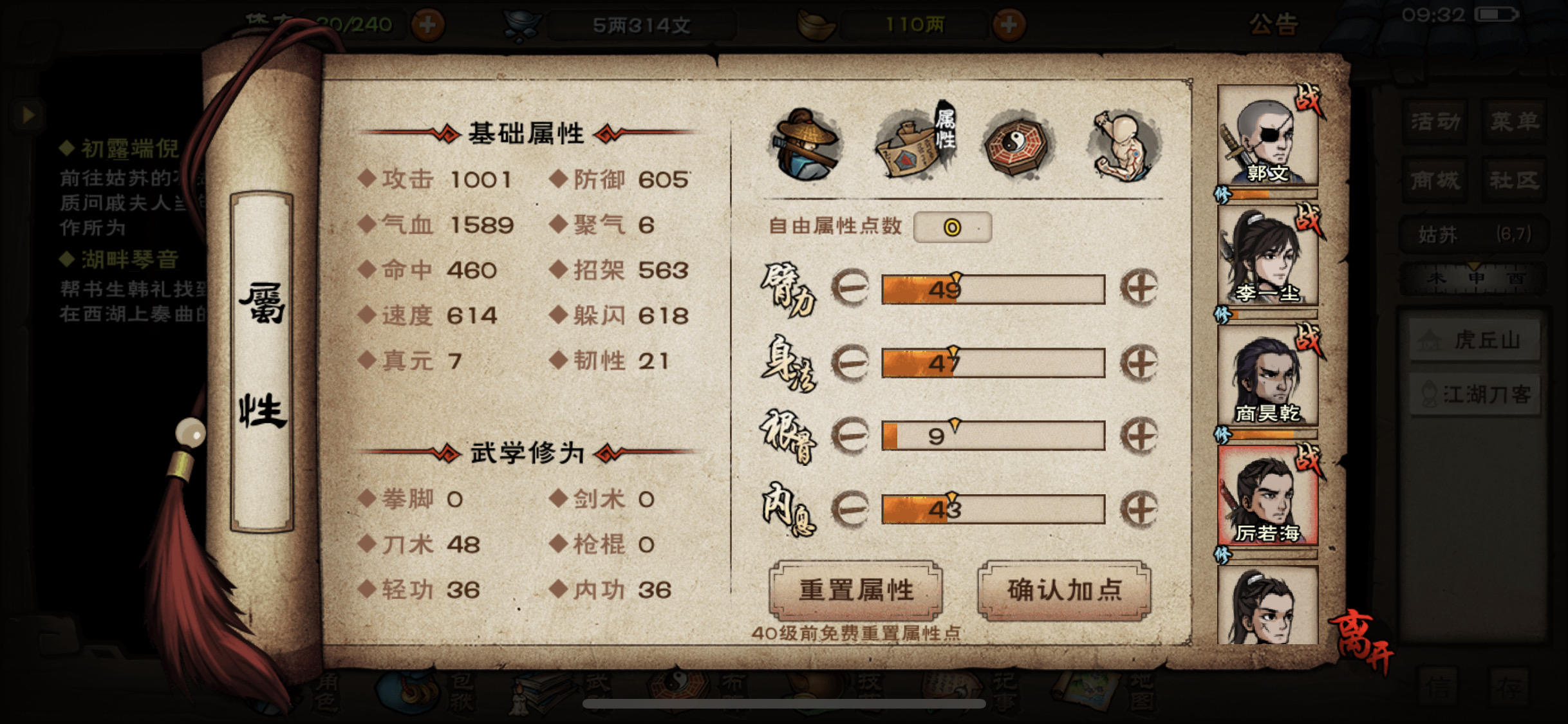Open the 菜单 menu button

(x=1514, y=121)
